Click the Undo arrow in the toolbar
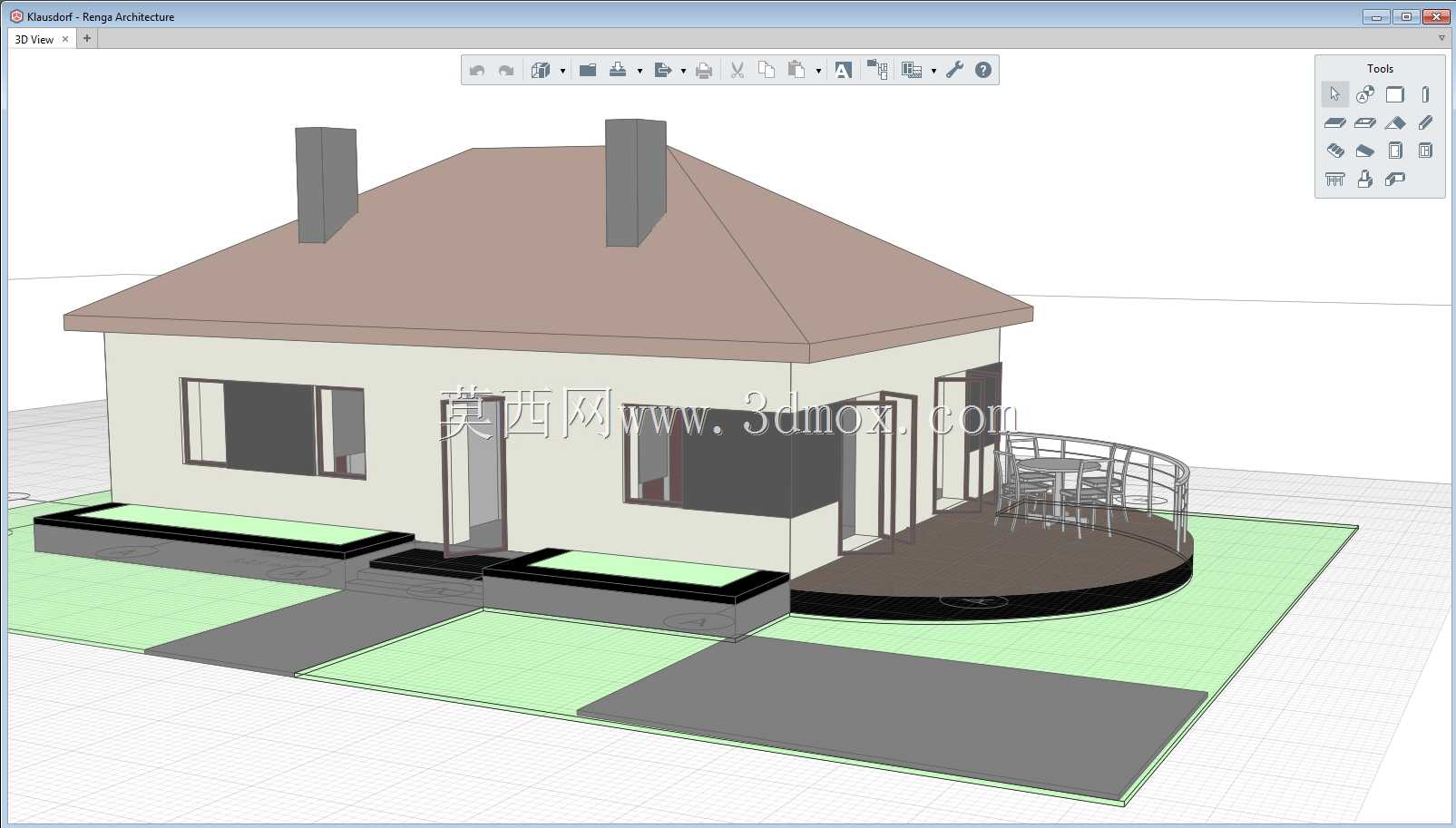This screenshot has height=828, width=1456. click(x=477, y=70)
